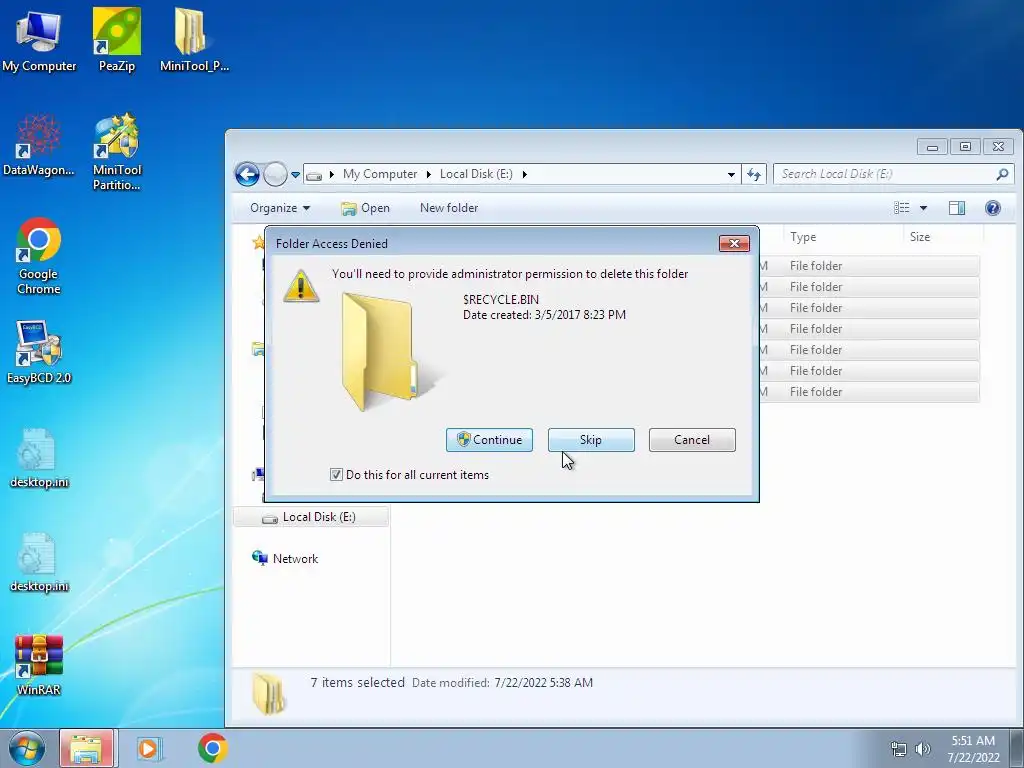This screenshot has height=768, width=1024.
Task: Open MiniTool_P... folder on desktop
Action: tap(194, 40)
